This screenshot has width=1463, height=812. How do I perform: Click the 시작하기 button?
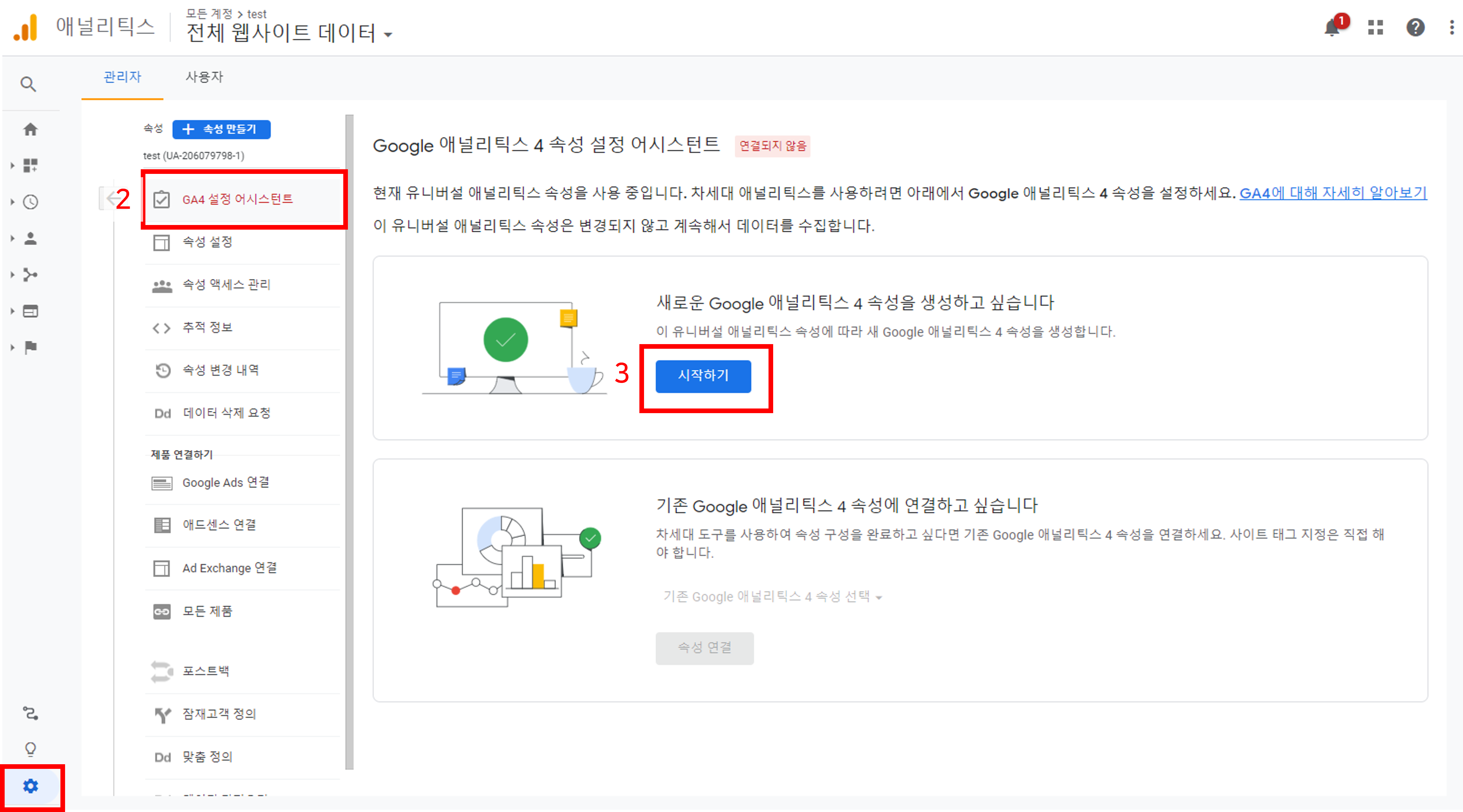click(703, 376)
